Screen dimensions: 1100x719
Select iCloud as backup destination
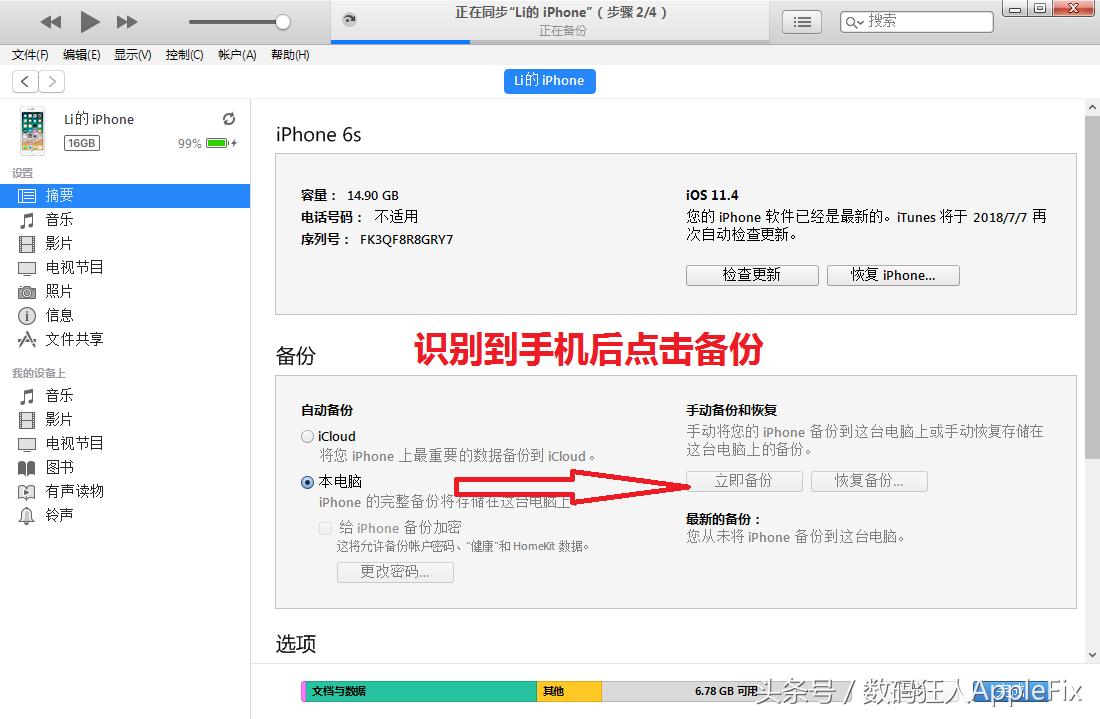307,436
